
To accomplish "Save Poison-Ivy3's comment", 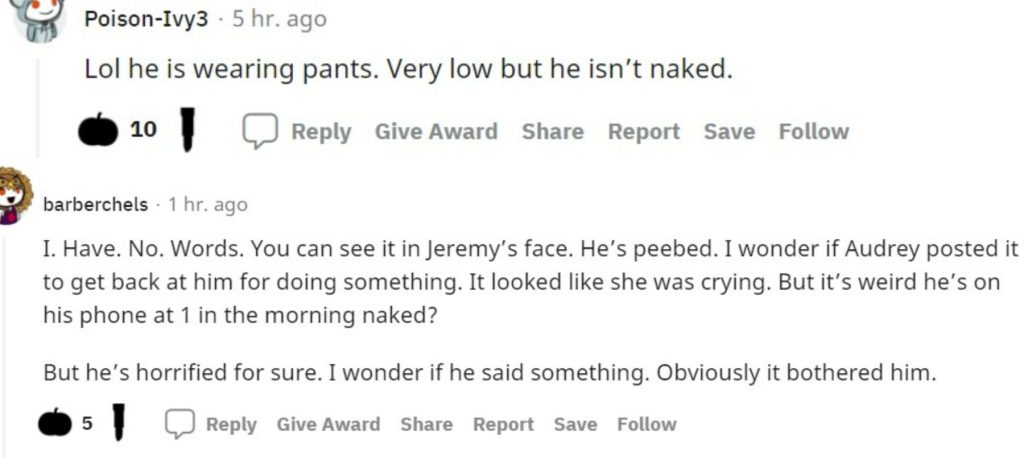I will (x=729, y=131).
